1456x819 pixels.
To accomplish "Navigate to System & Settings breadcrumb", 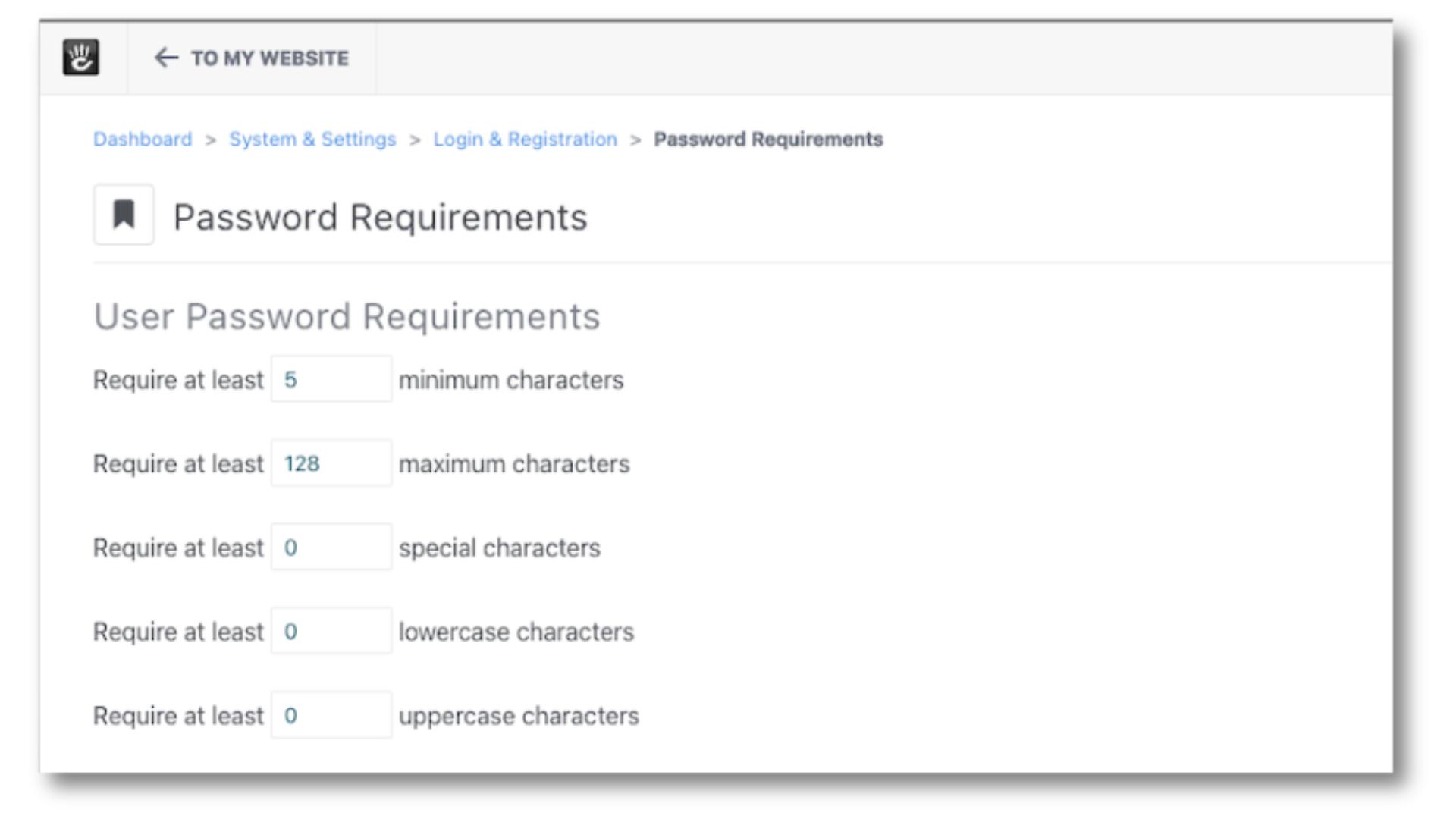I will tap(312, 139).
